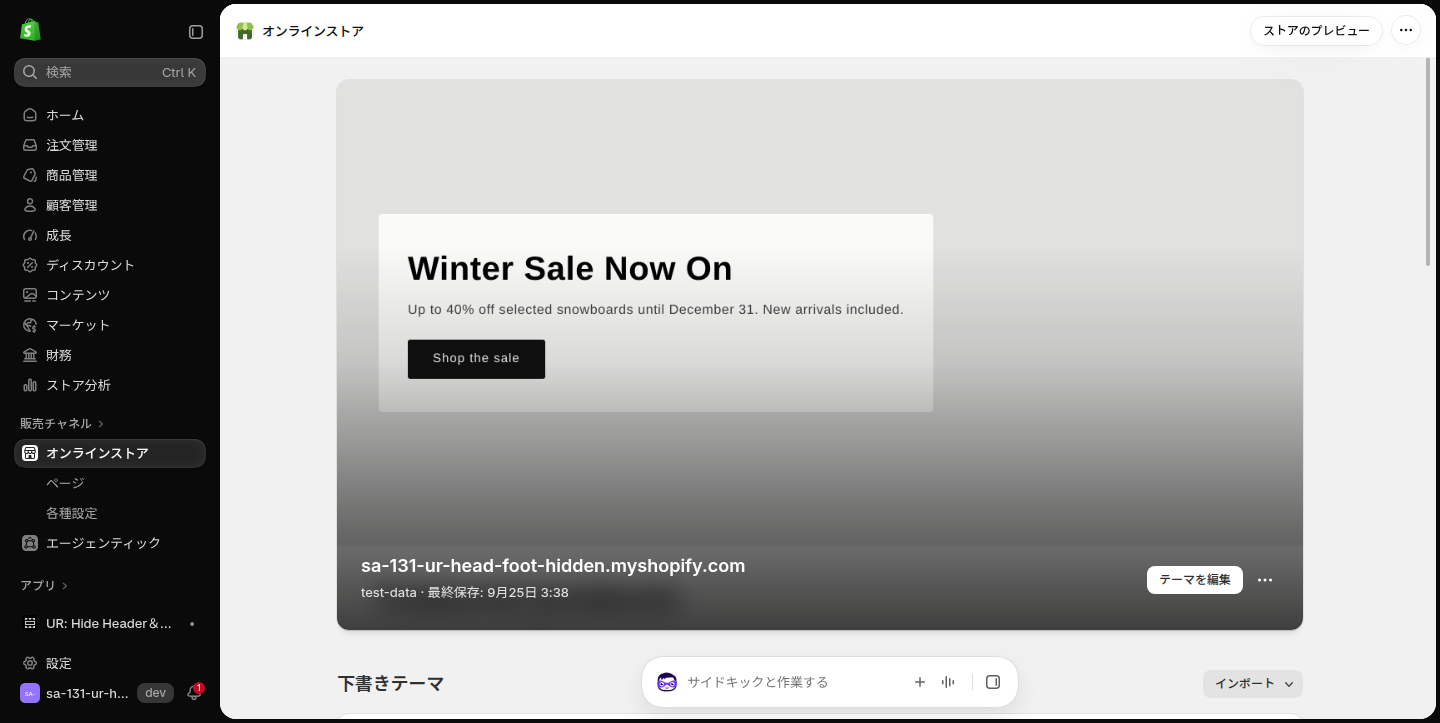
Task: Click the sa-131-ur-head-foot-hidden.myshopify.com text
Action: [x=553, y=566]
